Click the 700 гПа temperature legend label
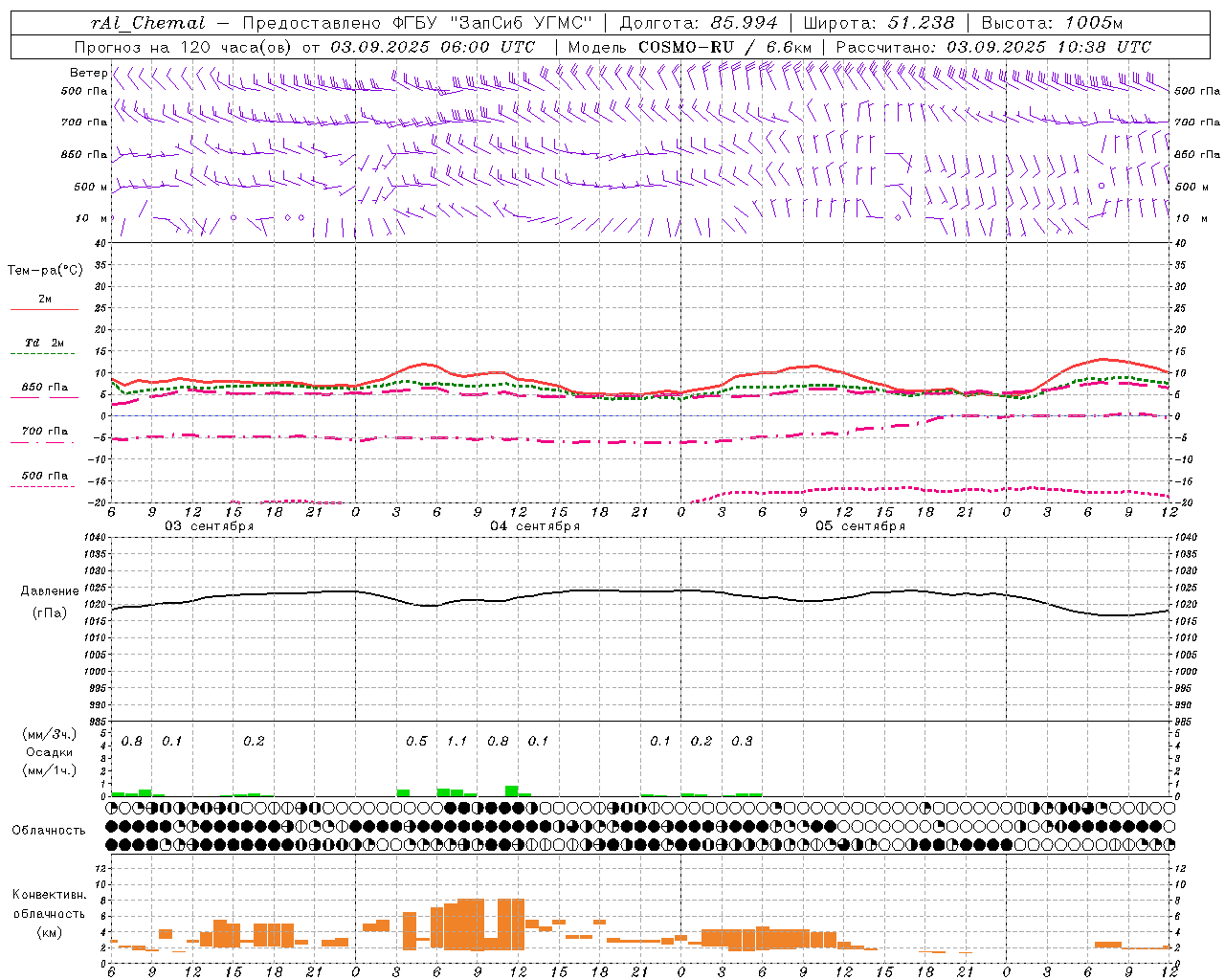Viewport: 1225px width, 980px height. [45, 431]
